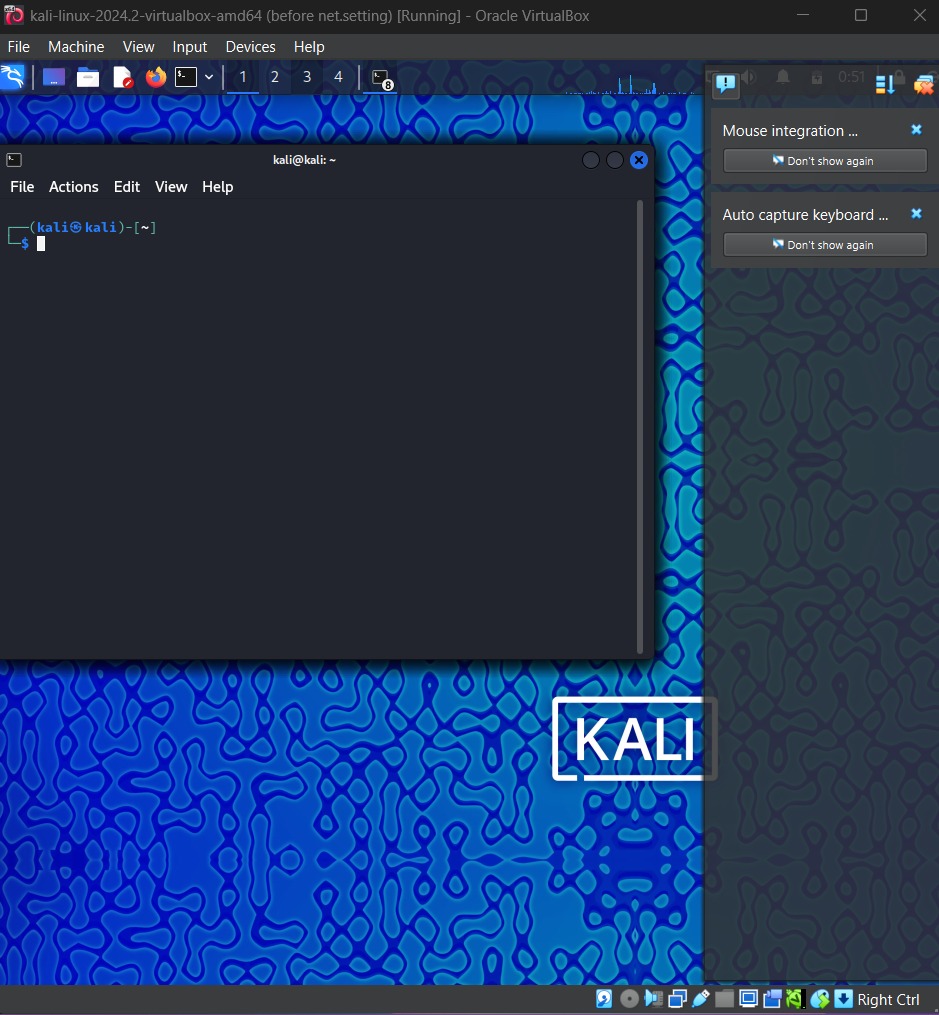Click the display settings status icon
Image resolution: width=939 pixels, height=1015 pixels.
(x=748, y=999)
